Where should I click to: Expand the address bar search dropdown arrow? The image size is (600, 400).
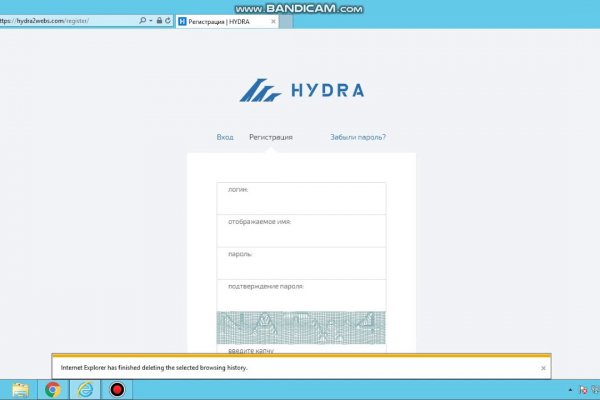point(150,20)
